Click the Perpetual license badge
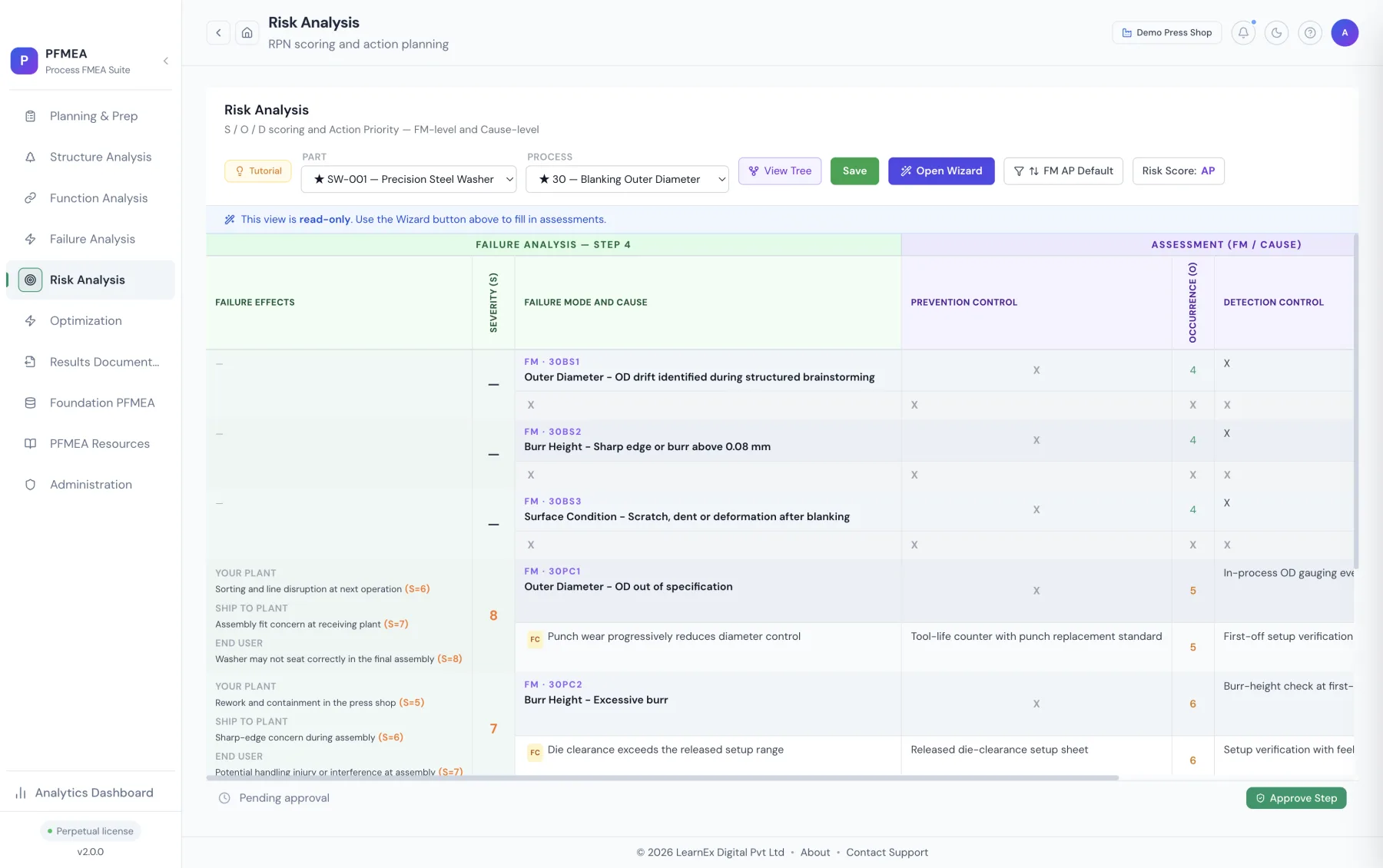 point(91,831)
